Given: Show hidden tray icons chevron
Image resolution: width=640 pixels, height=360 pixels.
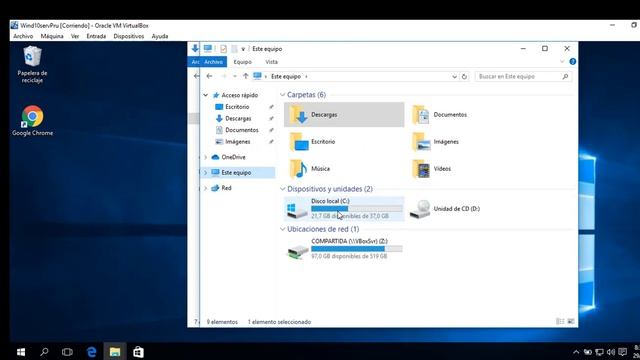Looking at the screenshot, I should [x=576, y=352].
